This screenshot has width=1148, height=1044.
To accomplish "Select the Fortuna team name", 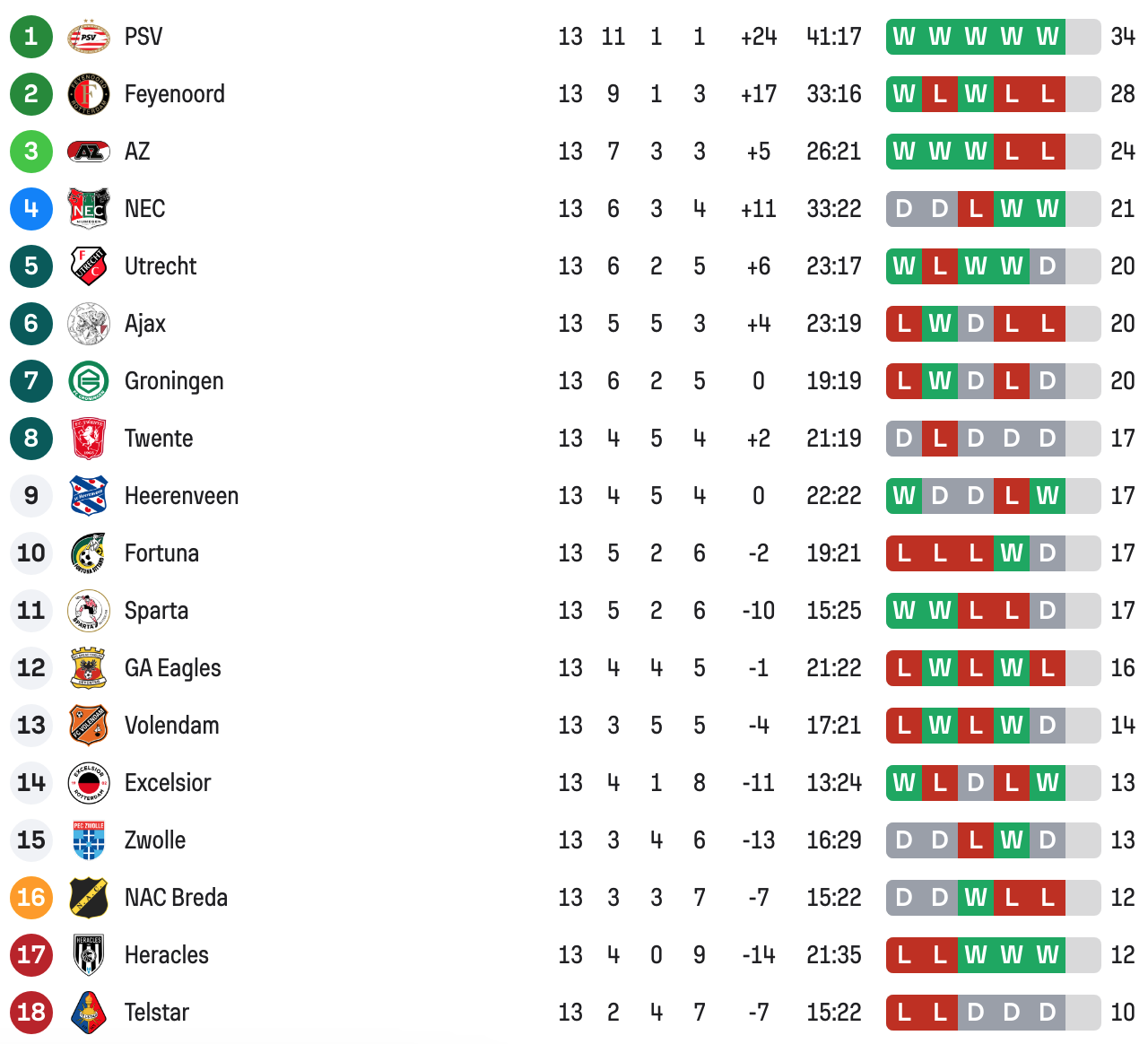I will coord(161,553).
